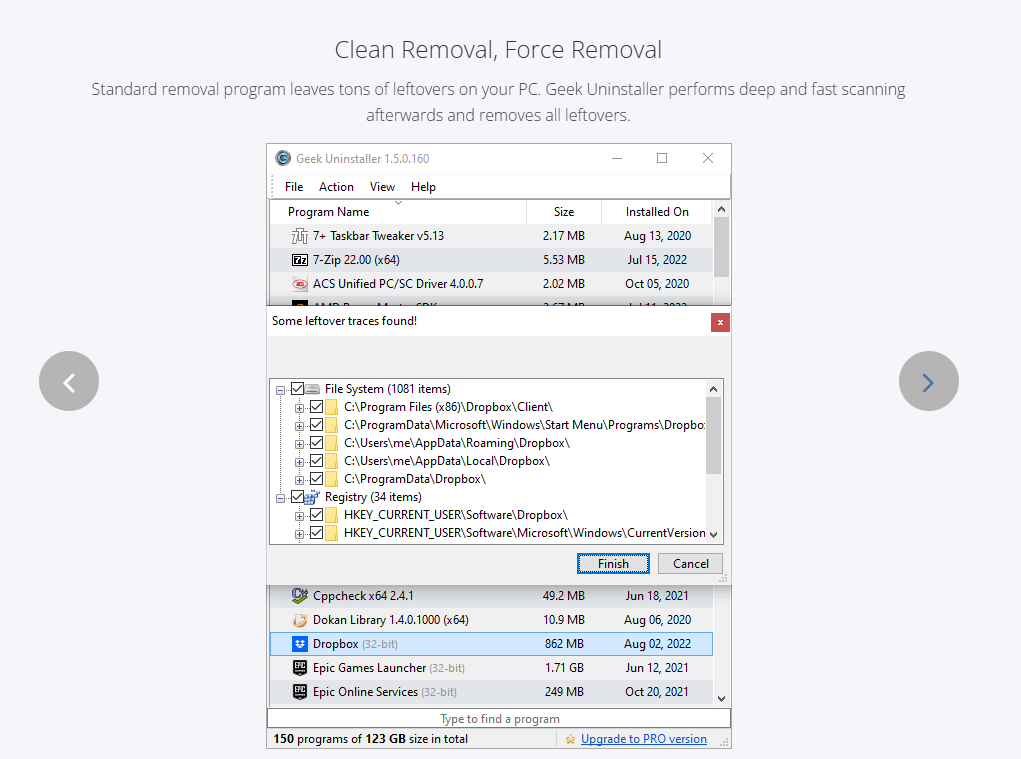Uncheck the Registry (34 items) checkbox
Viewport: 1021px width, 759px height.
click(x=298, y=497)
